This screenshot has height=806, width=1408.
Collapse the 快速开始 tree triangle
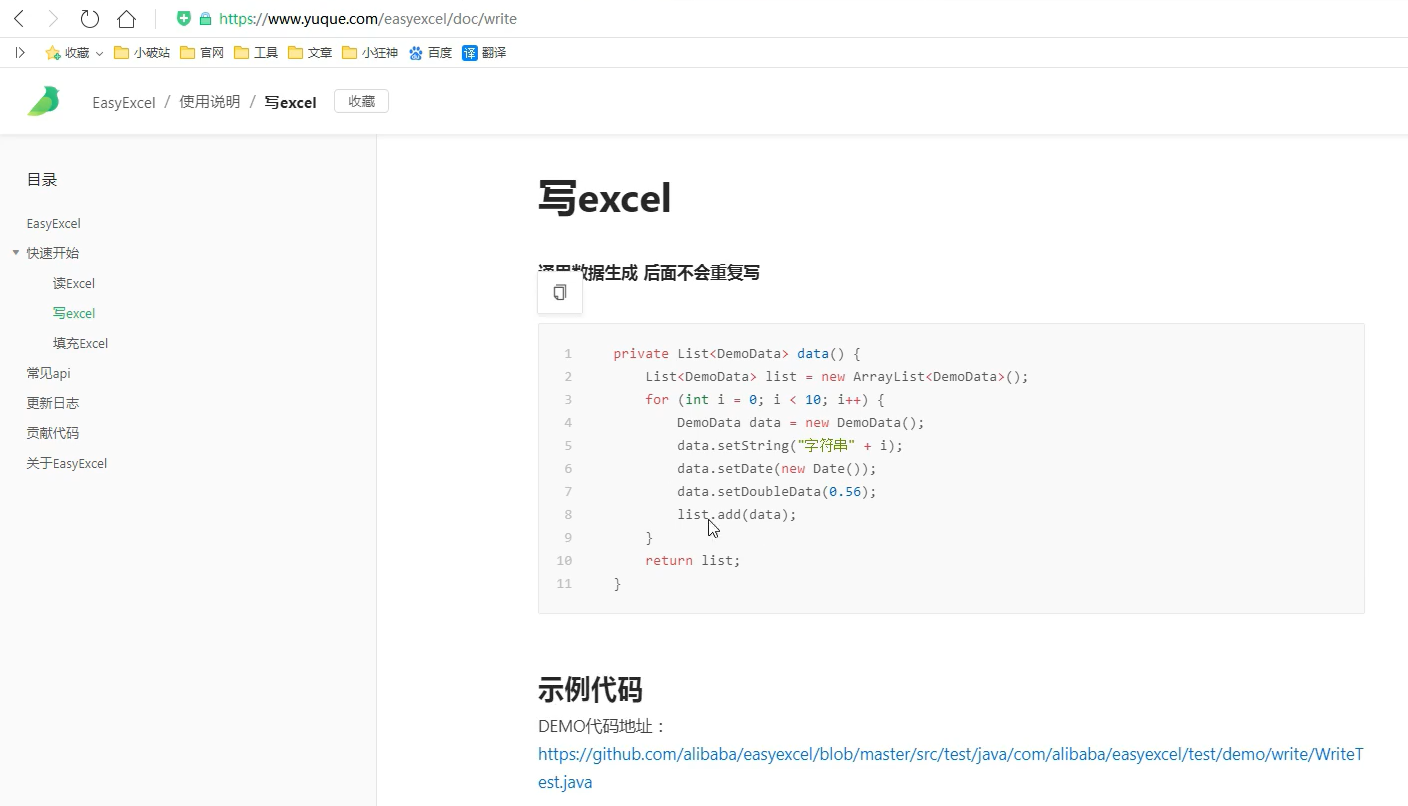[16, 253]
